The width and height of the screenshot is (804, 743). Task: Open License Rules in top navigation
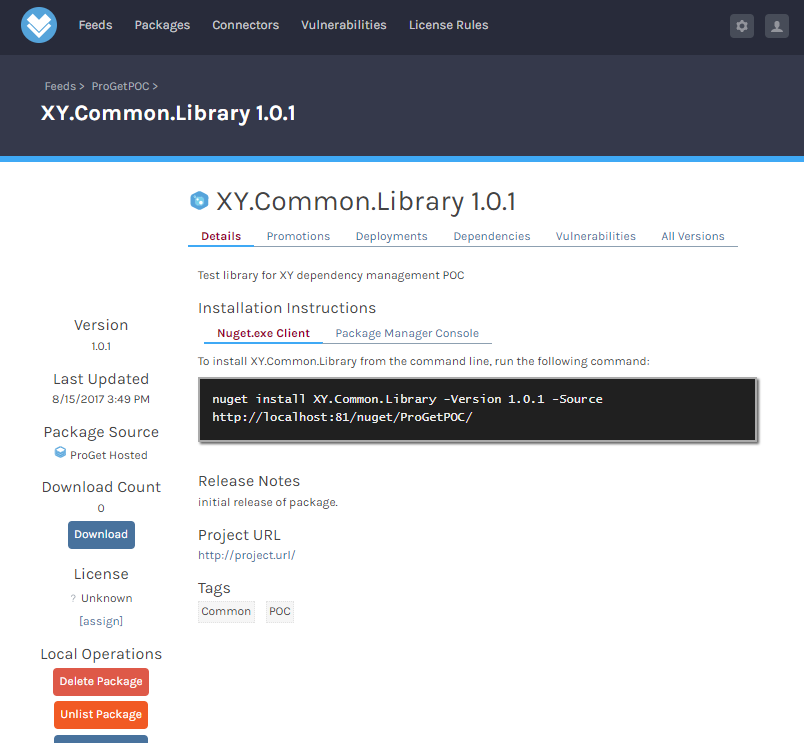click(448, 25)
